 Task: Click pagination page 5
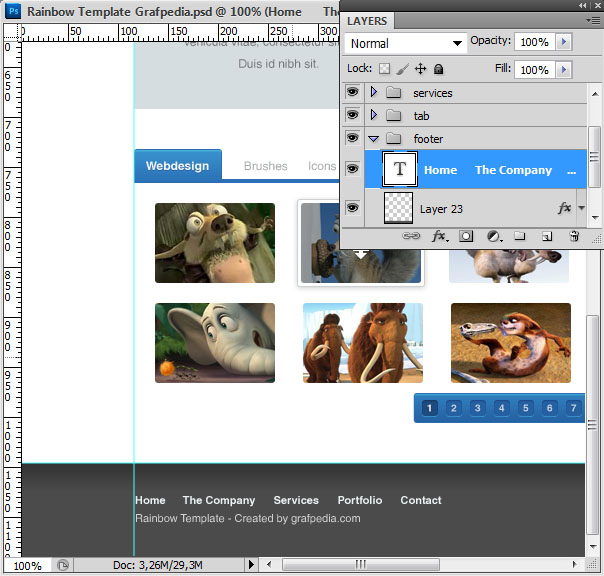(x=525, y=408)
